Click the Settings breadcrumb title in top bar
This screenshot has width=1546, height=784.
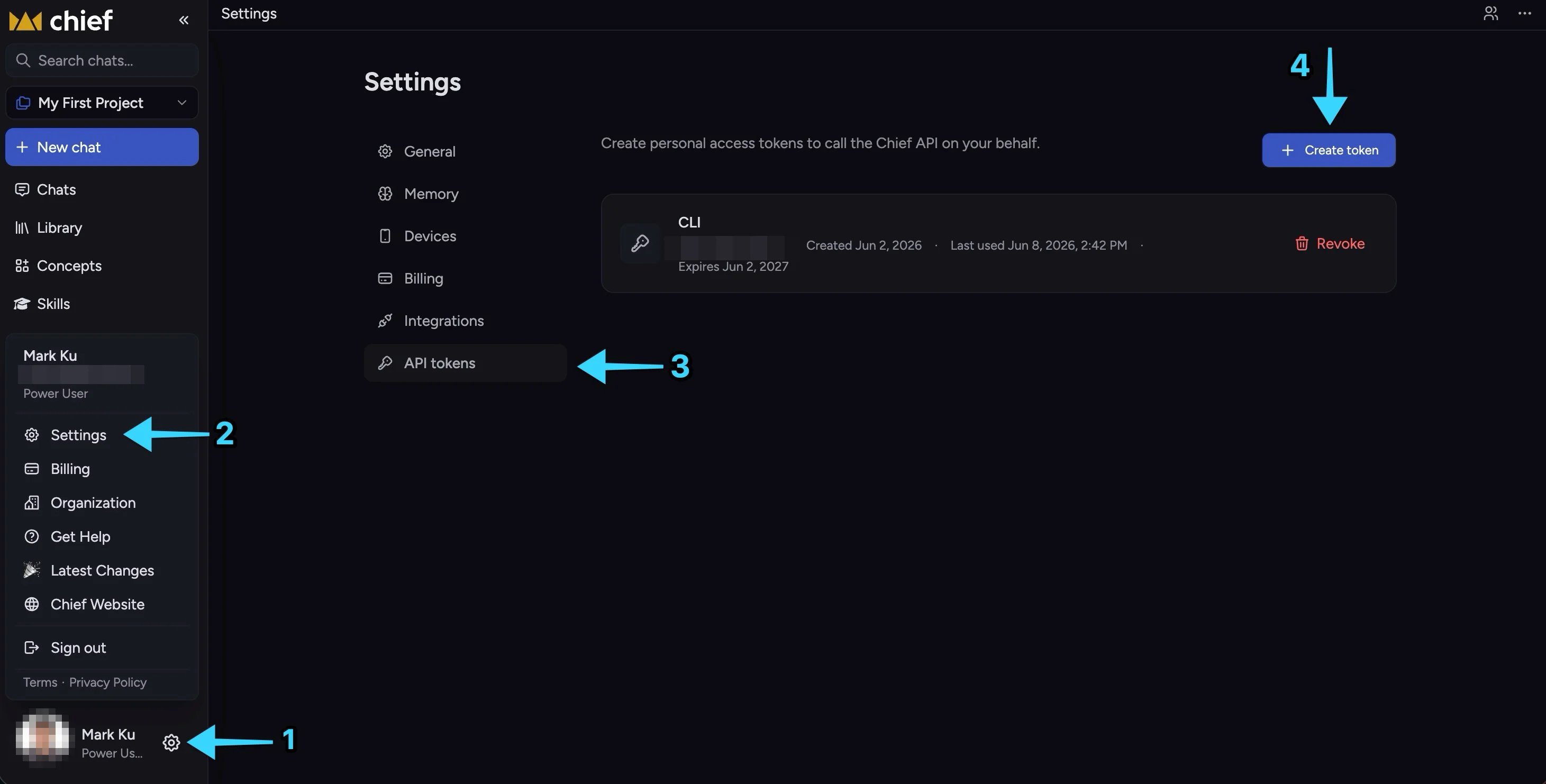249,13
